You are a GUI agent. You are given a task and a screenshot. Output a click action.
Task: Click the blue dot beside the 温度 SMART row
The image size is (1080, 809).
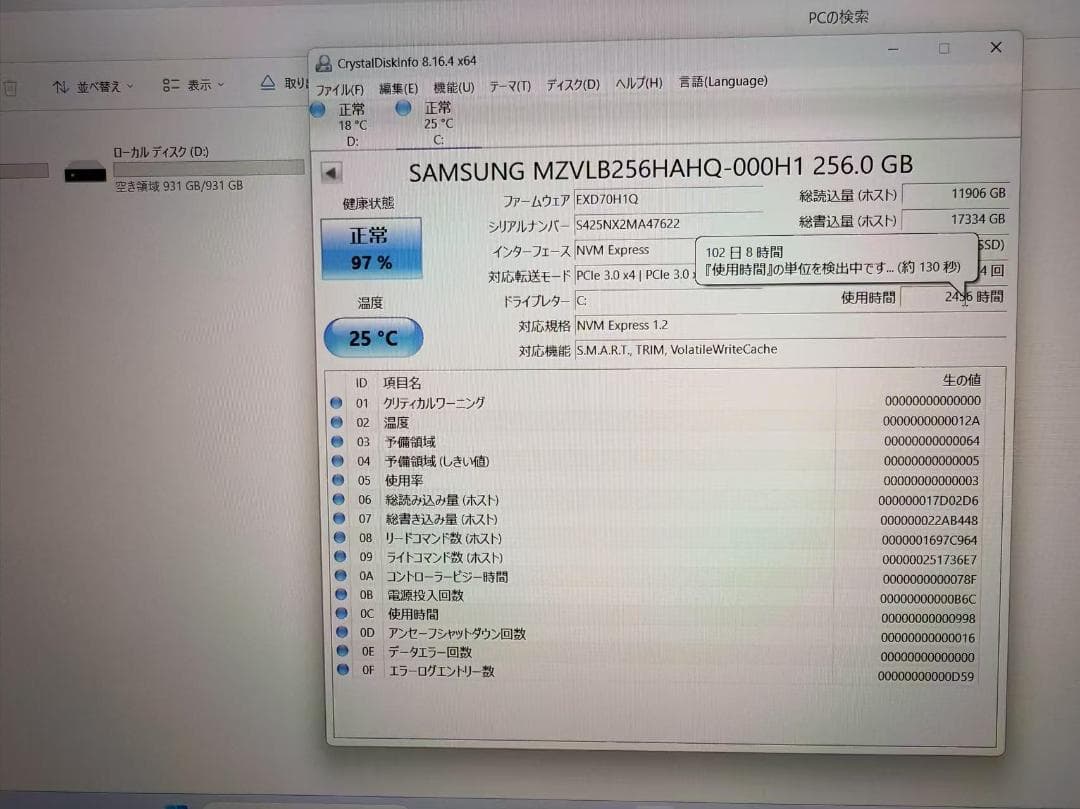pos(336,422)
